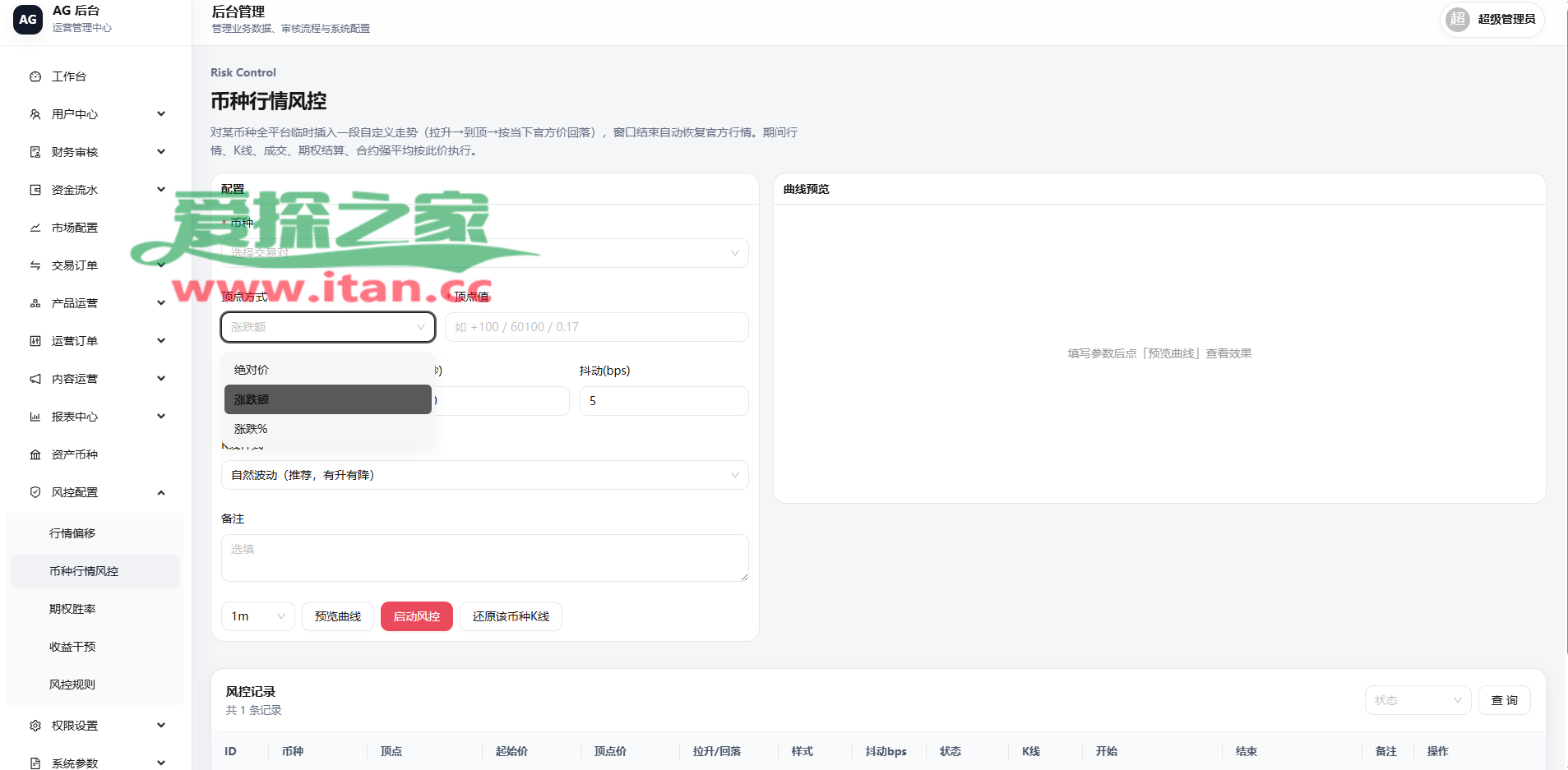1568x770 pixels.
Task: Choose the 绝对价 option
Action: coord(328,370)
